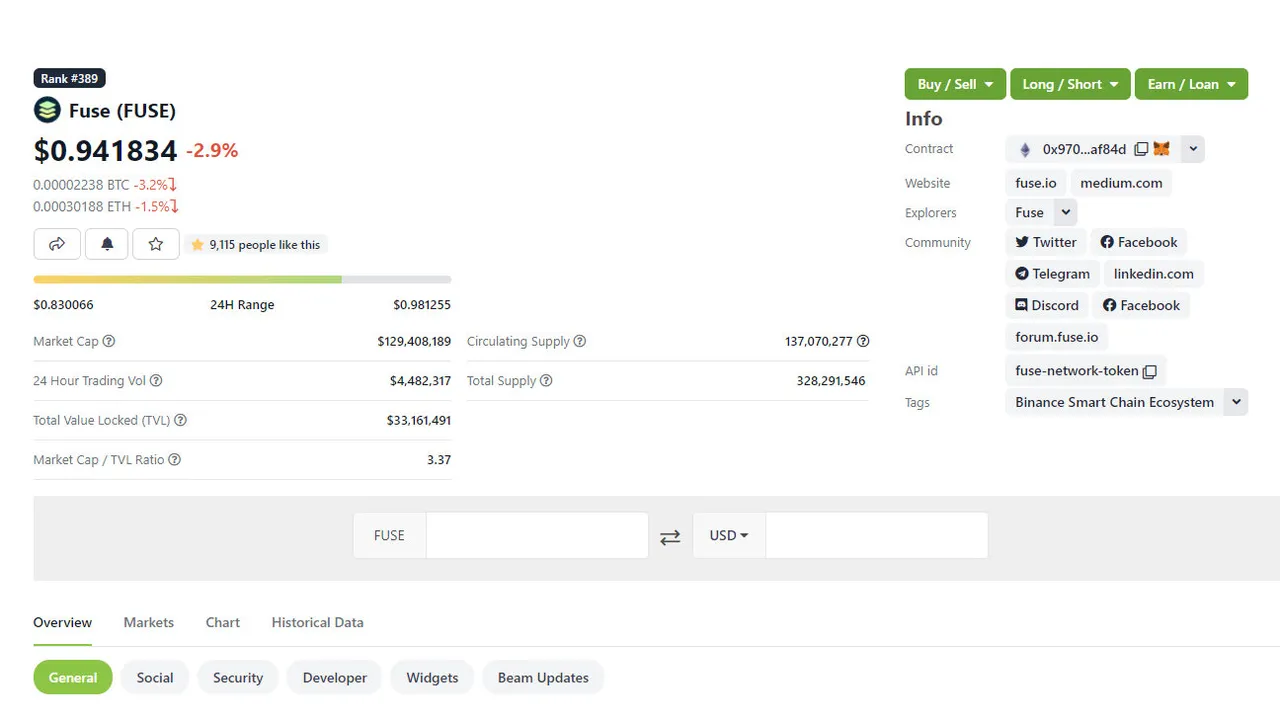This screenshot has height=721, width=1280.
Task: Click the share arrow icon button
Action: [x=57, y=244]
